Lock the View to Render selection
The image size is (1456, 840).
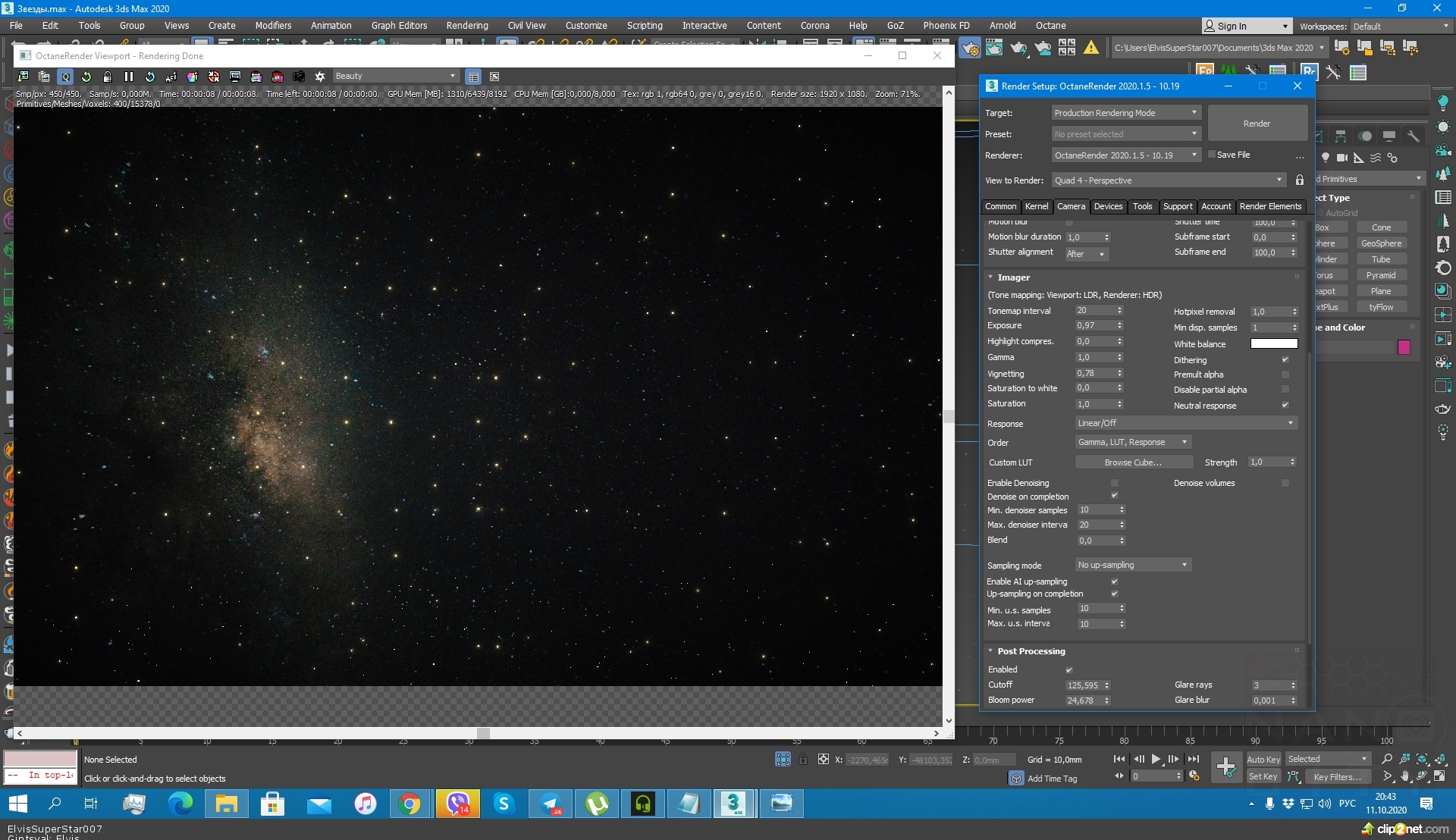pyautogui.click(x=1300, y=180)
